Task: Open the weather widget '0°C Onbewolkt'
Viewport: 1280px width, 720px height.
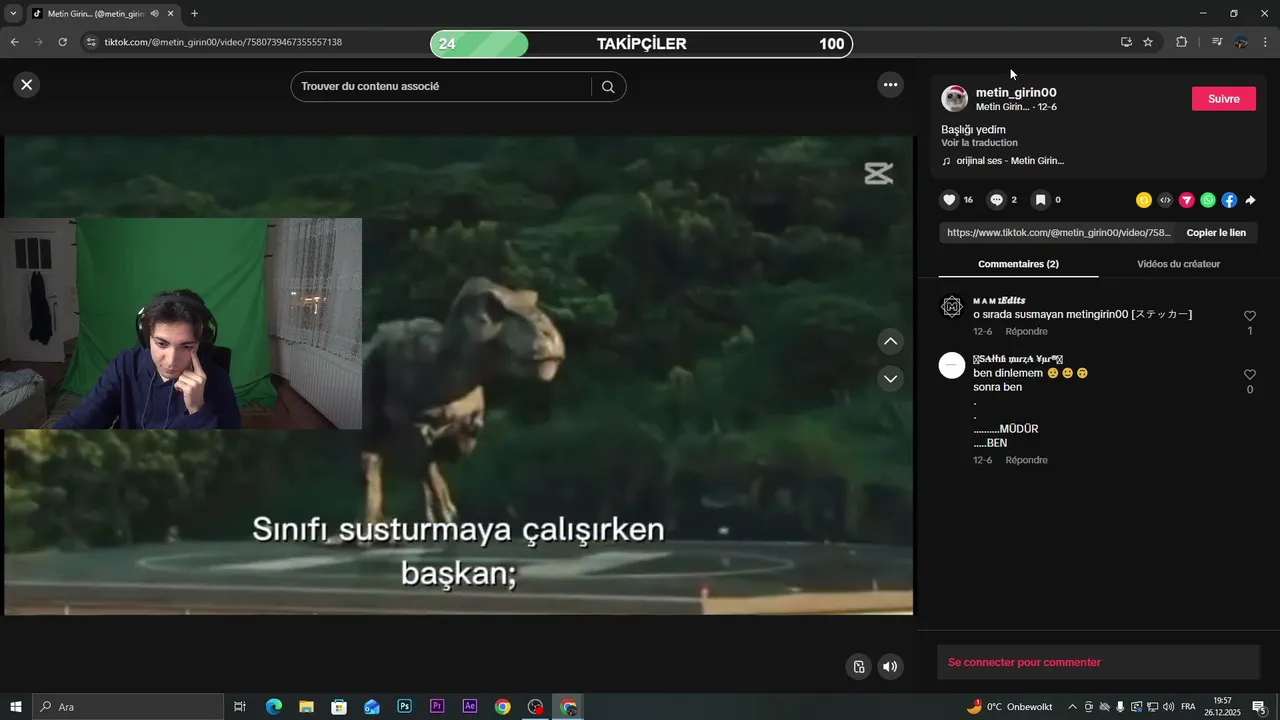Action: [x=1010, y=707]
